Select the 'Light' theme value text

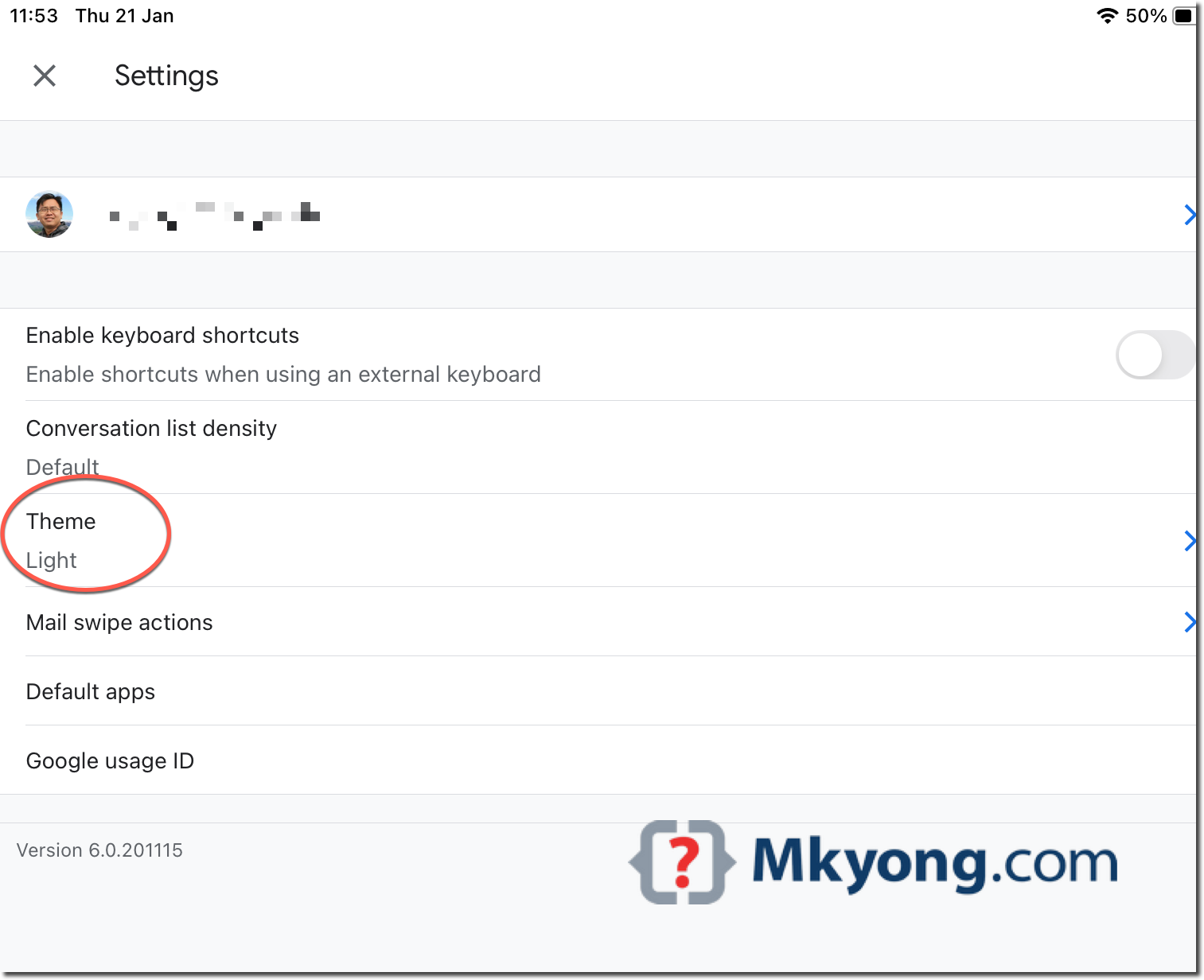(x=52, y=560)
